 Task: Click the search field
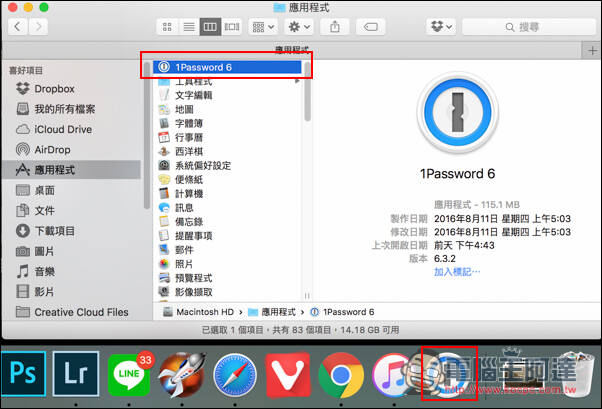[x=529, y=27]
